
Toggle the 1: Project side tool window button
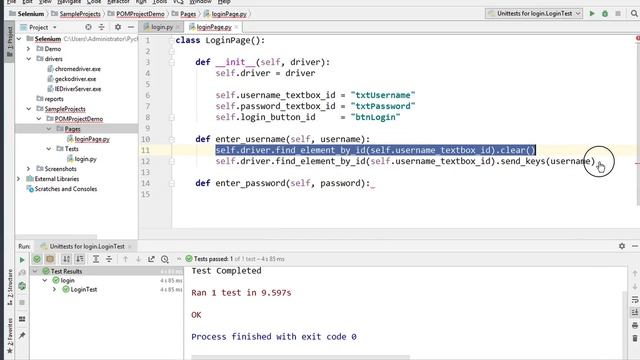coord(10,42)
